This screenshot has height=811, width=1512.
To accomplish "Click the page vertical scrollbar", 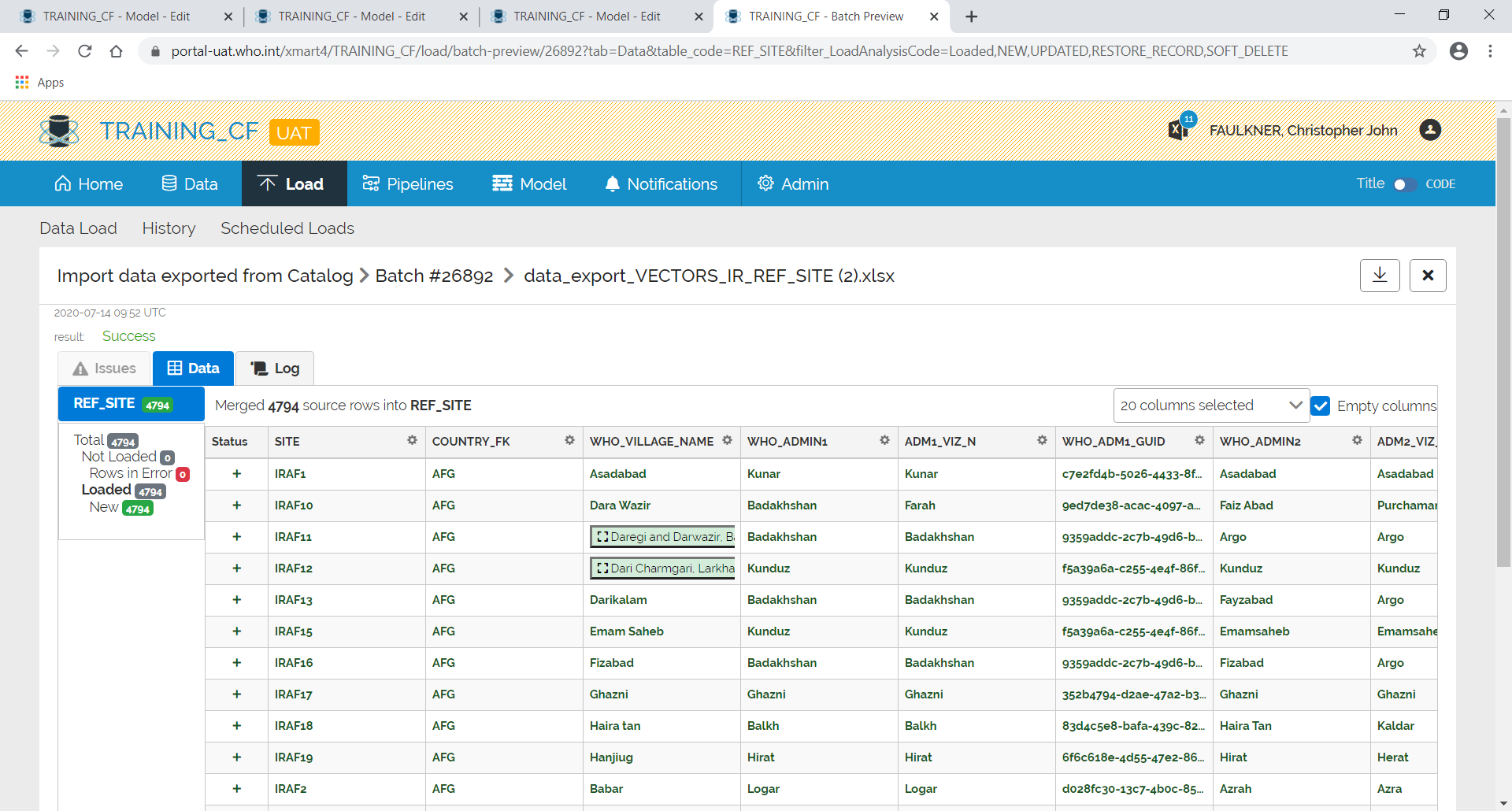I will tap(1503, 343).
